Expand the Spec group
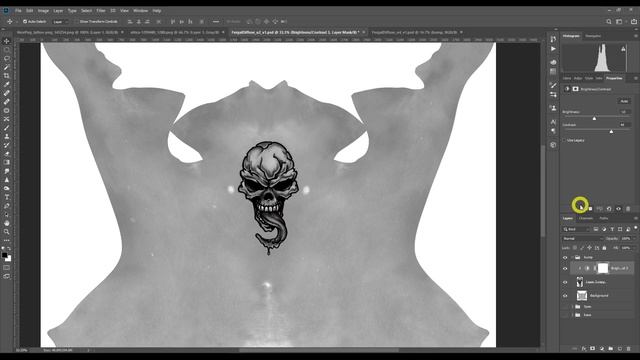The height and width of the screenshot is (360, 640). coord(572,307)
